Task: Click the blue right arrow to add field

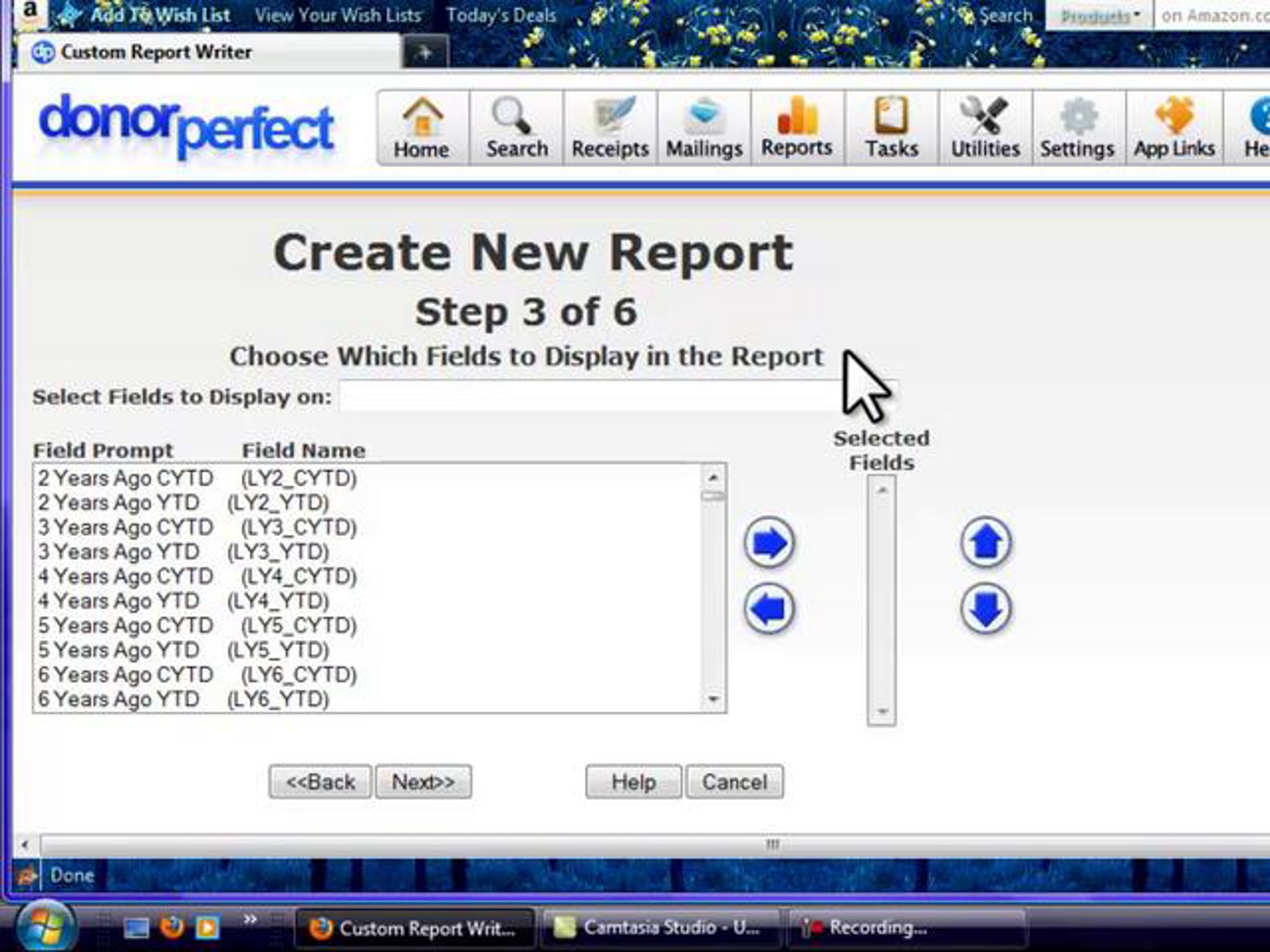Action: click(769, 543)
